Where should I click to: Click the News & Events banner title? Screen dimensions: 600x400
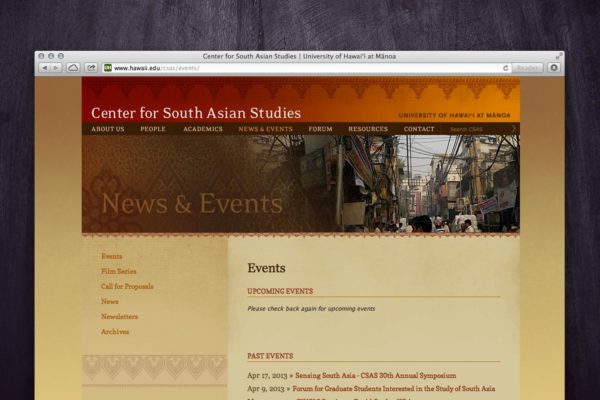(192, 203)
